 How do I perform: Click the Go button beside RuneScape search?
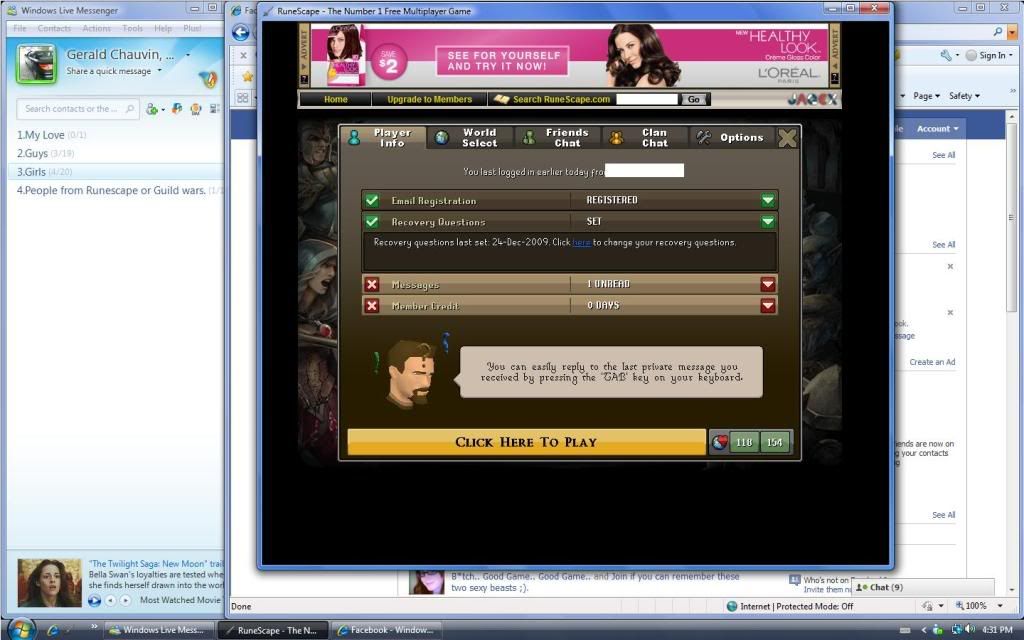(x=694, y=99)
